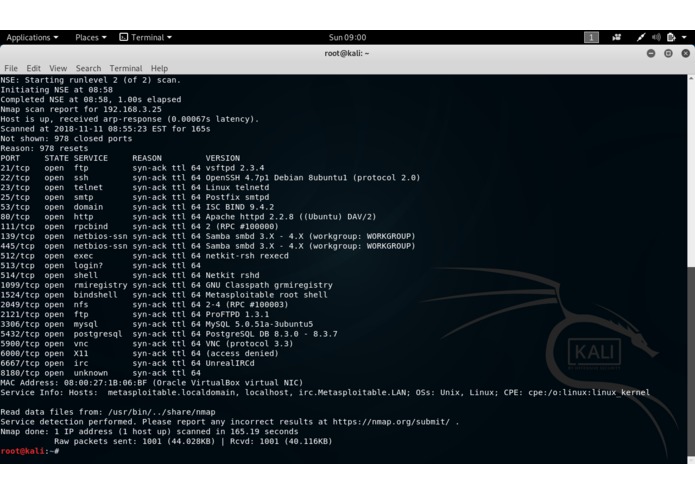Image resolution: width=695 pixels, height=494 pixels.
Task: Click 'VNC (protocol 3.3)' text
Action: [x=249, y=343]
